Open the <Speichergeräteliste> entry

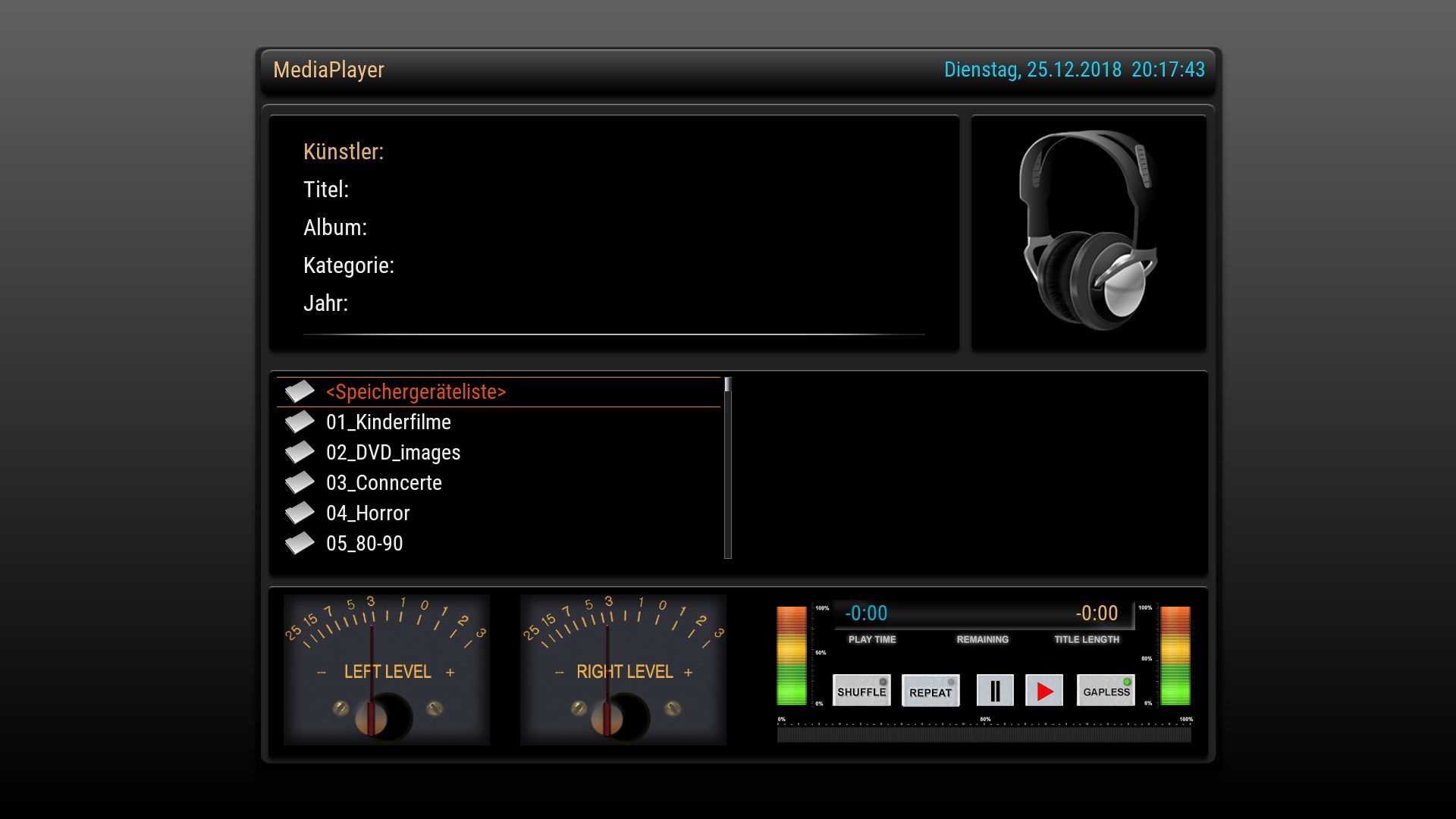[x=416, y=392]
